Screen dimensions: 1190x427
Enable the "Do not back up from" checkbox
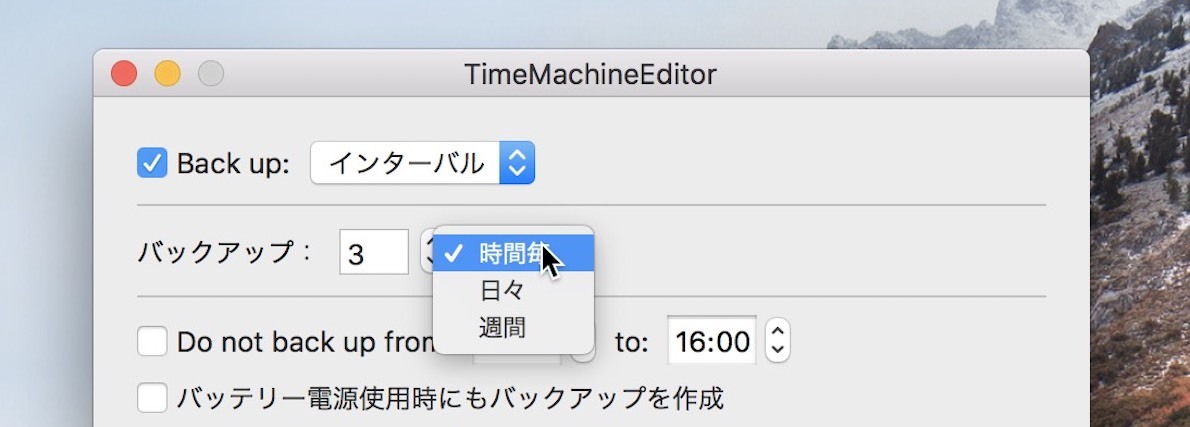pos(152,342)
